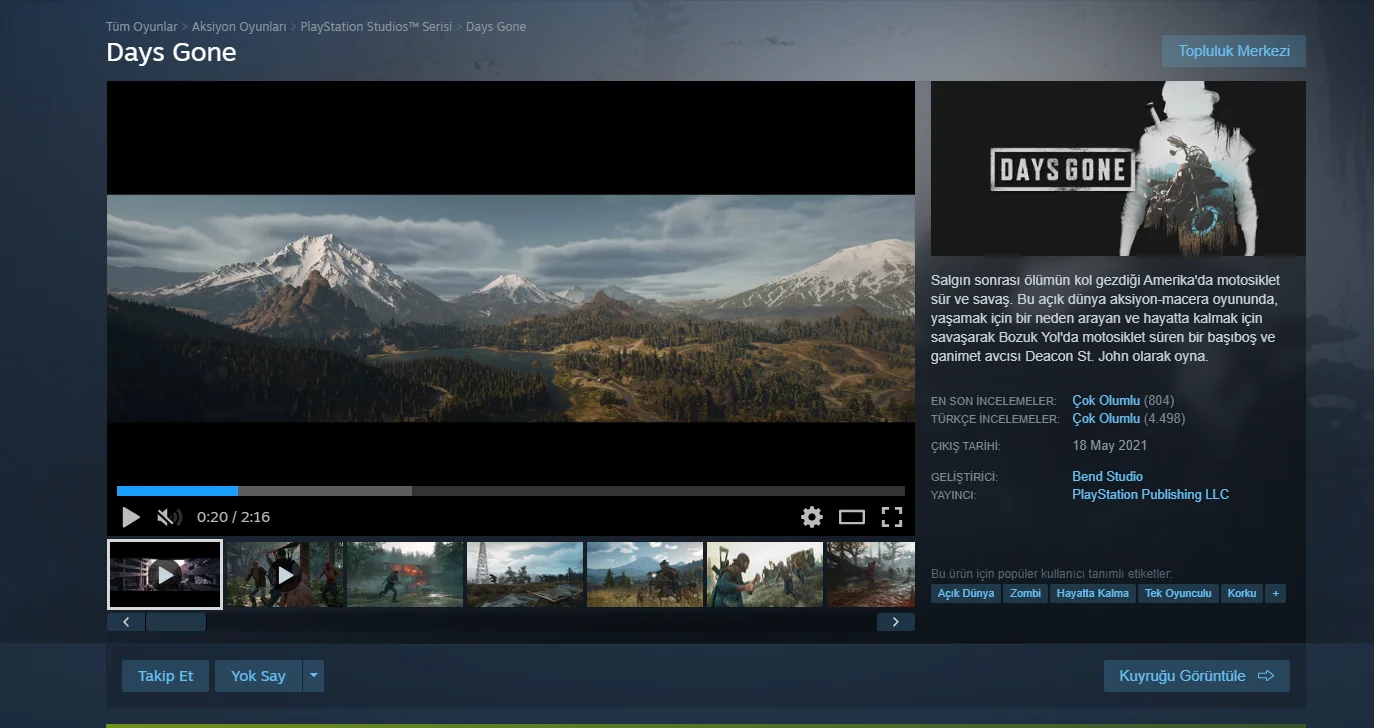This screenshot has width=1374, height=728.
Task: View the radio tower screenshot thumbnail
Action: (525, 575)
